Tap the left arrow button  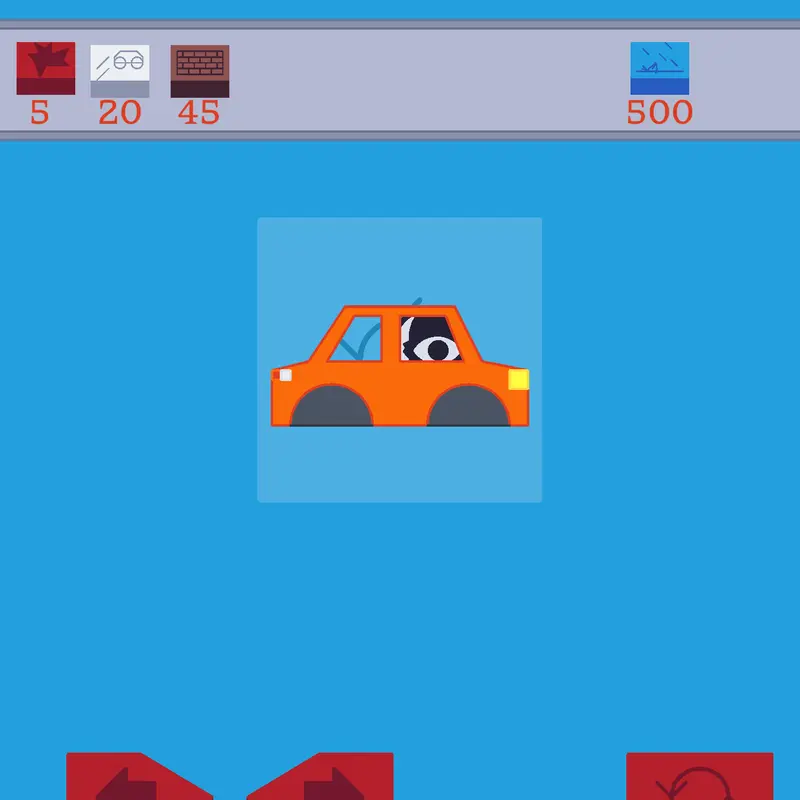coord(139,776)
